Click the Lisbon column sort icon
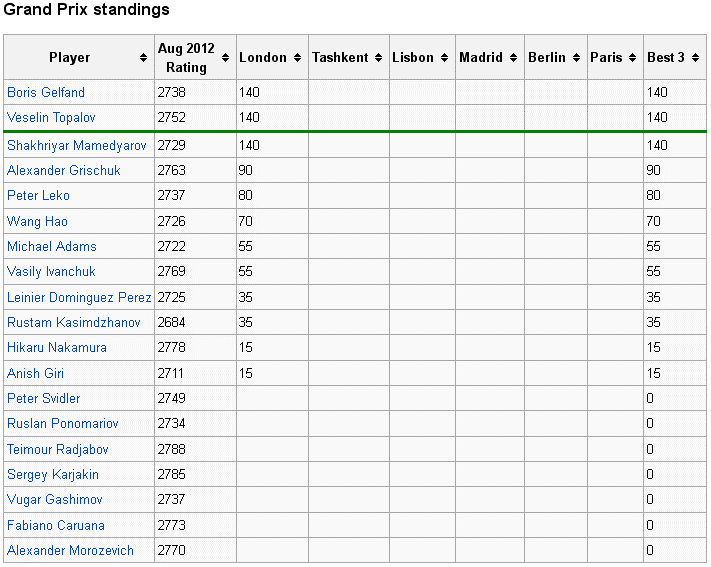 coord(445,58)
